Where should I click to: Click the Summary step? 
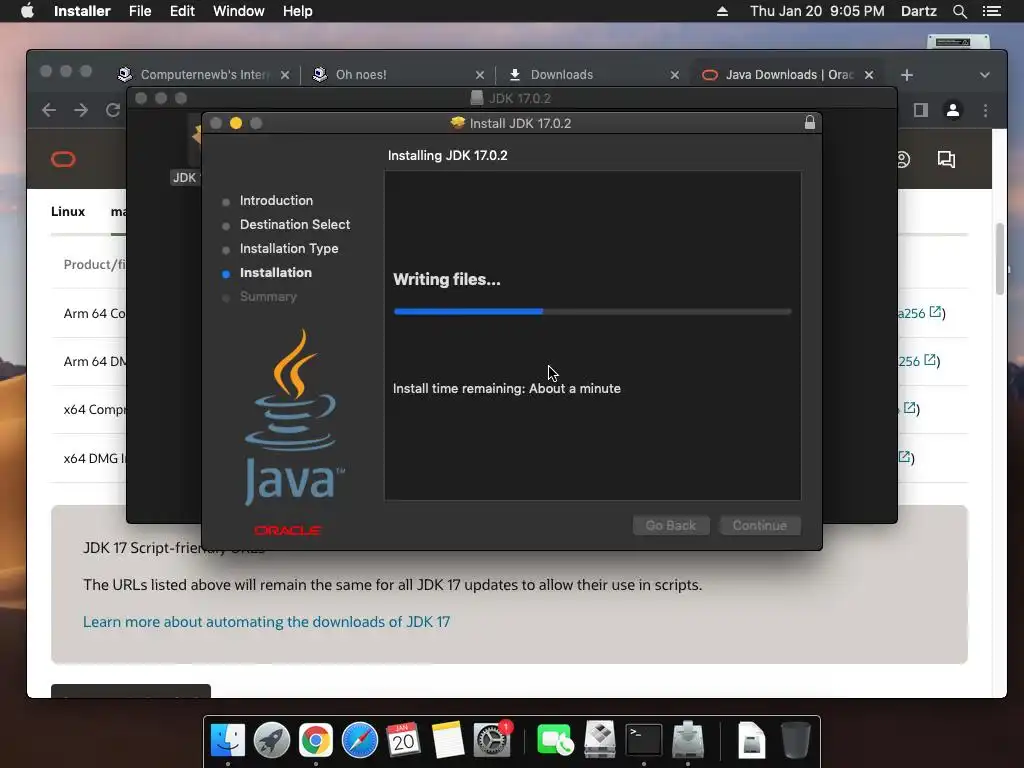268,296
